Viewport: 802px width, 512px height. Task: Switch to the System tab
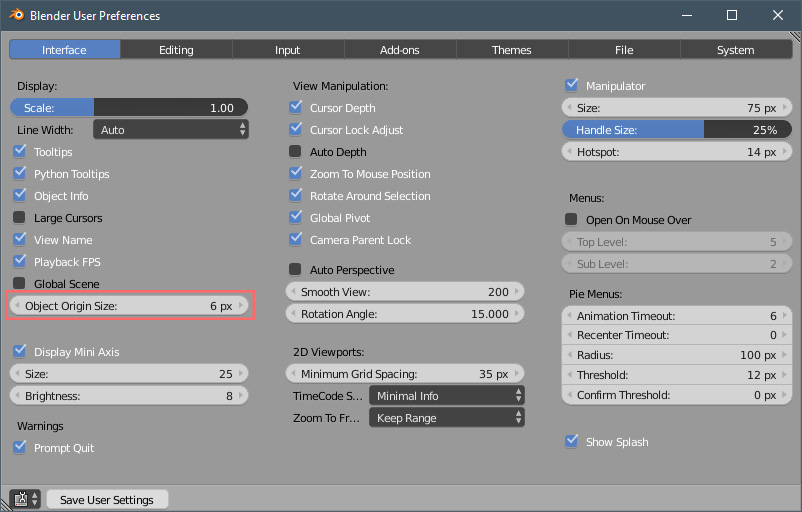pos(736,50)
